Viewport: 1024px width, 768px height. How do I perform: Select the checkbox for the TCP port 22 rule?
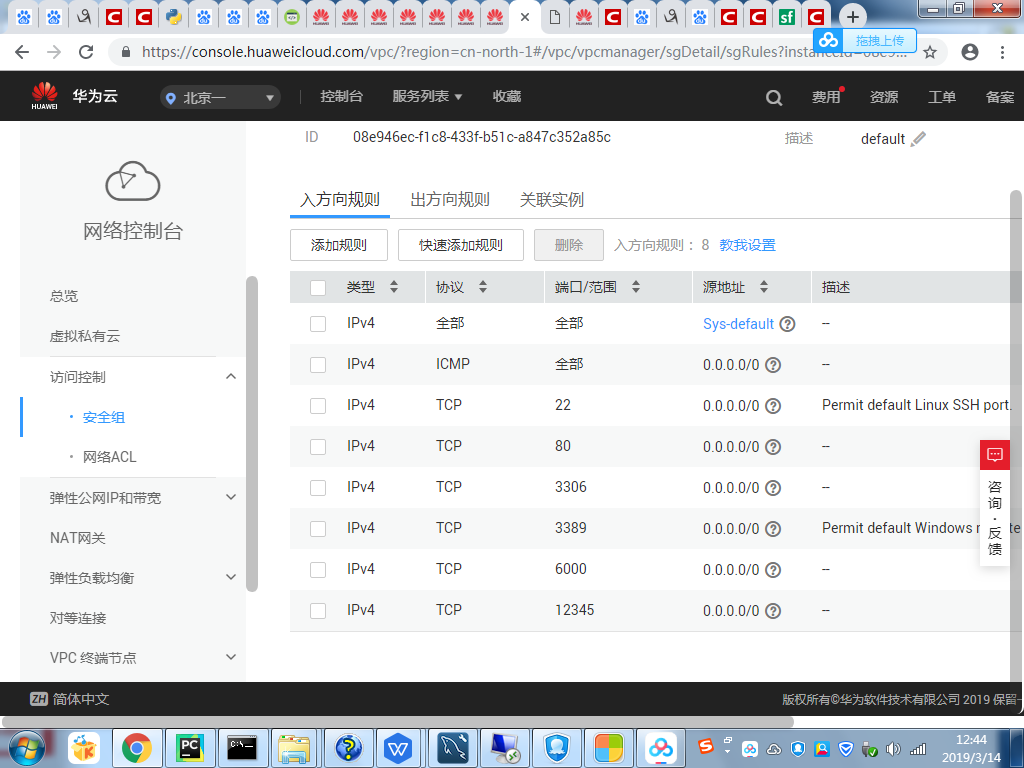click(318, 405)
